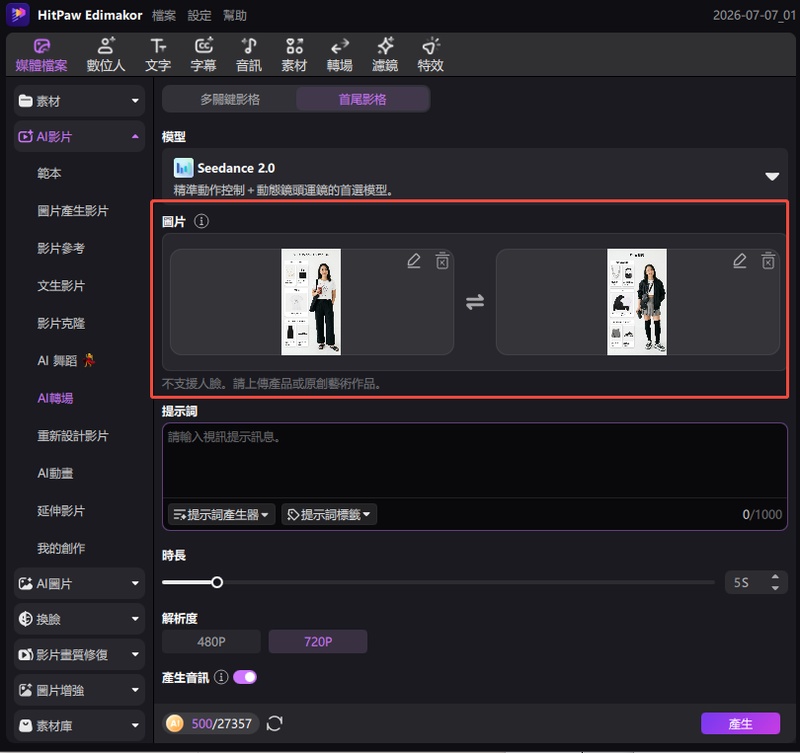Refresh the credits balance
800x753 pixels.
[274, 723]
